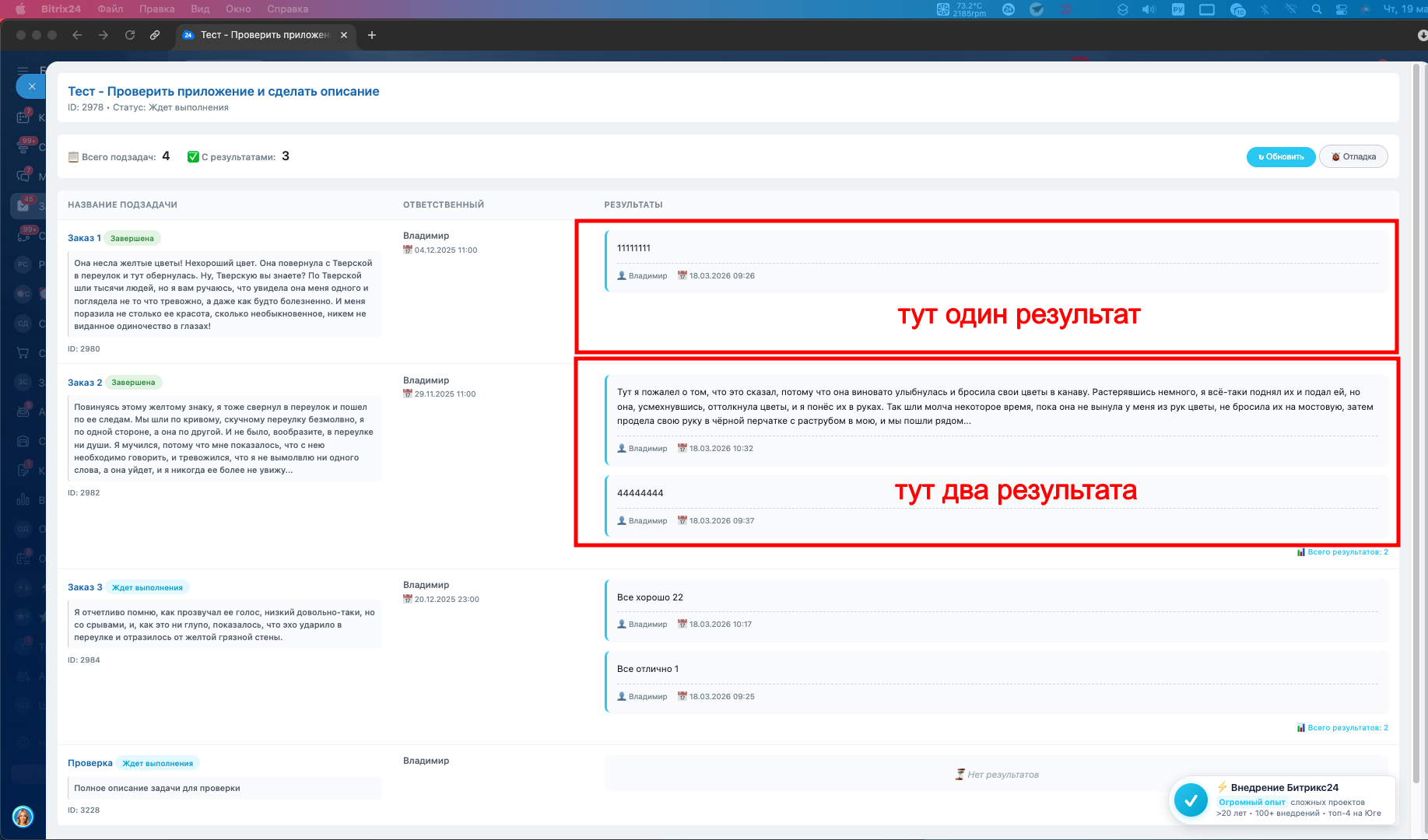Copy the page link with the chain icon
This screenshot has width=1428, height=840.
pos(155,35)
